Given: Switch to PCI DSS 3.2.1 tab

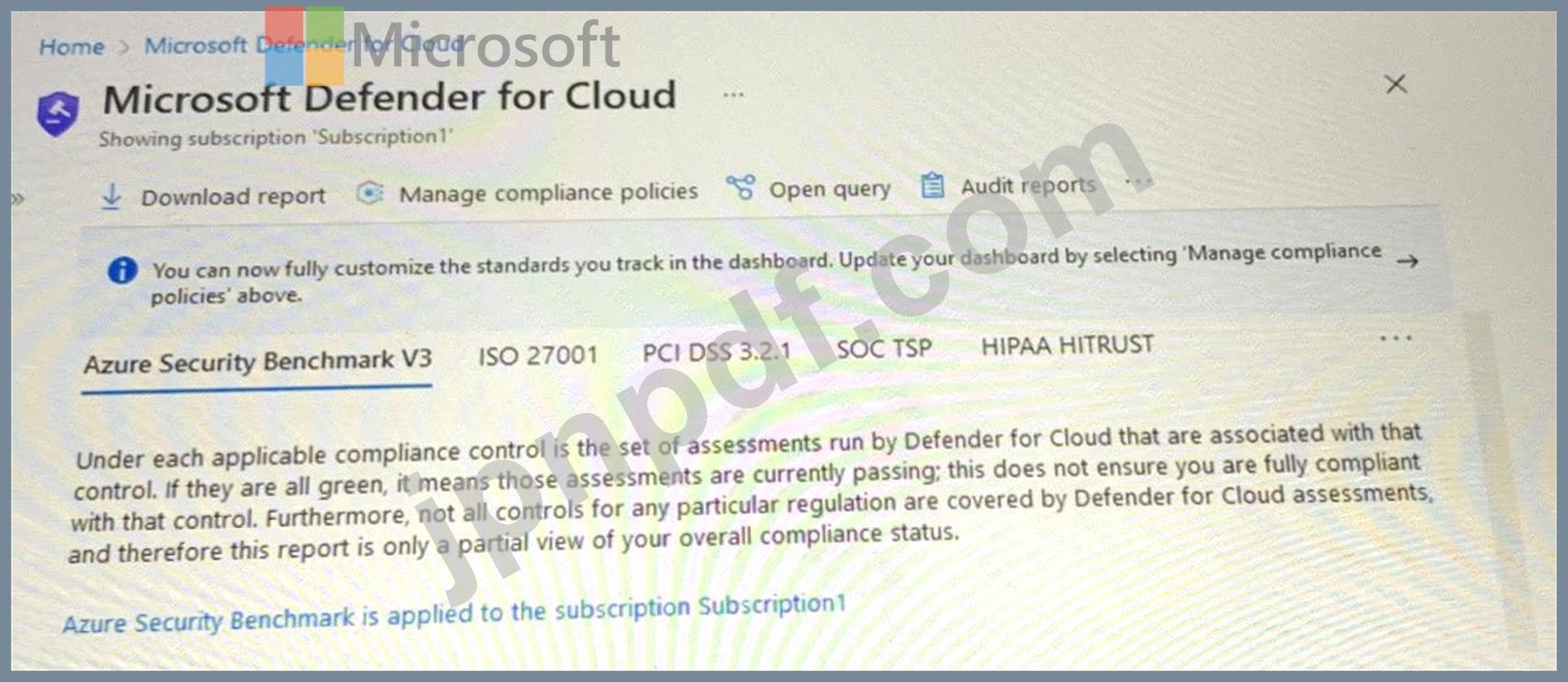Looking at the screenshot, I should [716, 352].
